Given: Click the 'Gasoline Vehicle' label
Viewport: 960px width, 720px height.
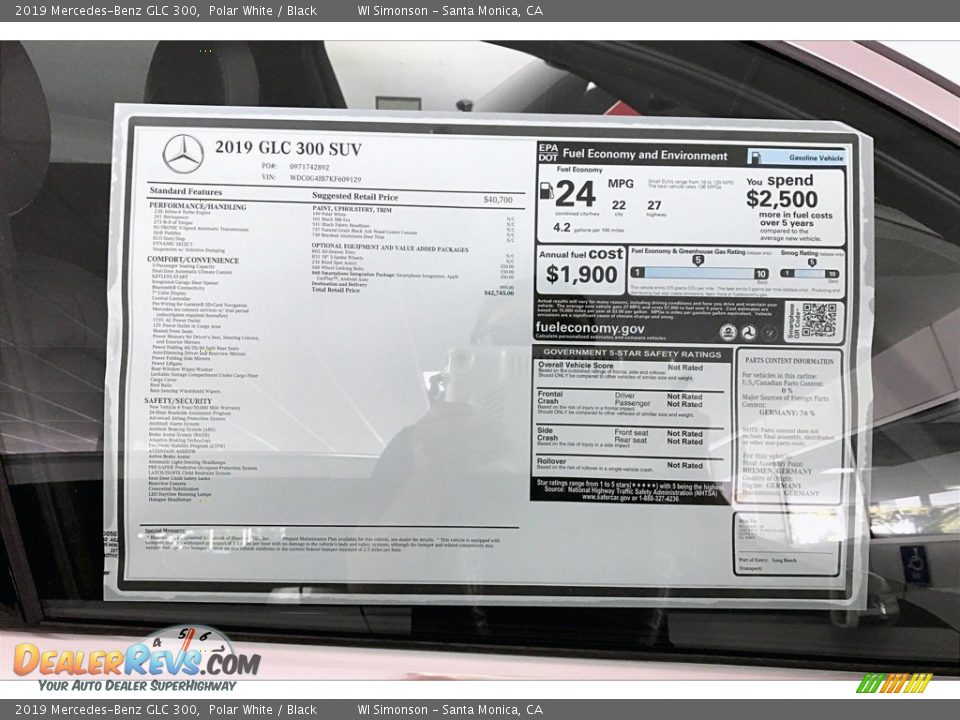Looking at the screenshot, I should 816,157.
